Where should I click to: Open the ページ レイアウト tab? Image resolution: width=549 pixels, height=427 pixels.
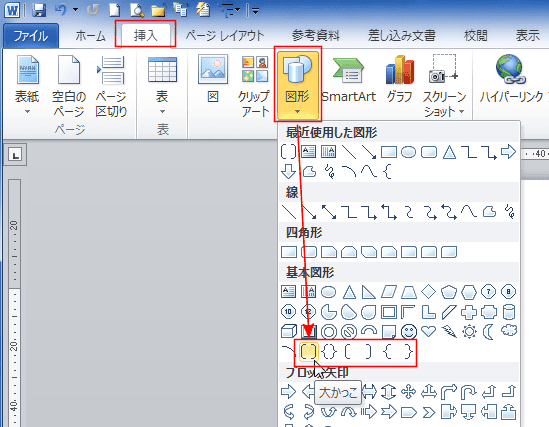coord(225,36)
